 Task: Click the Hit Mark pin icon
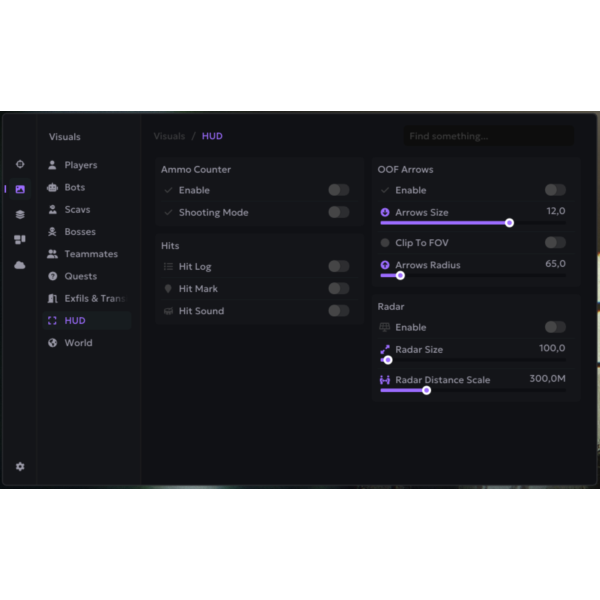pos(168,289)
